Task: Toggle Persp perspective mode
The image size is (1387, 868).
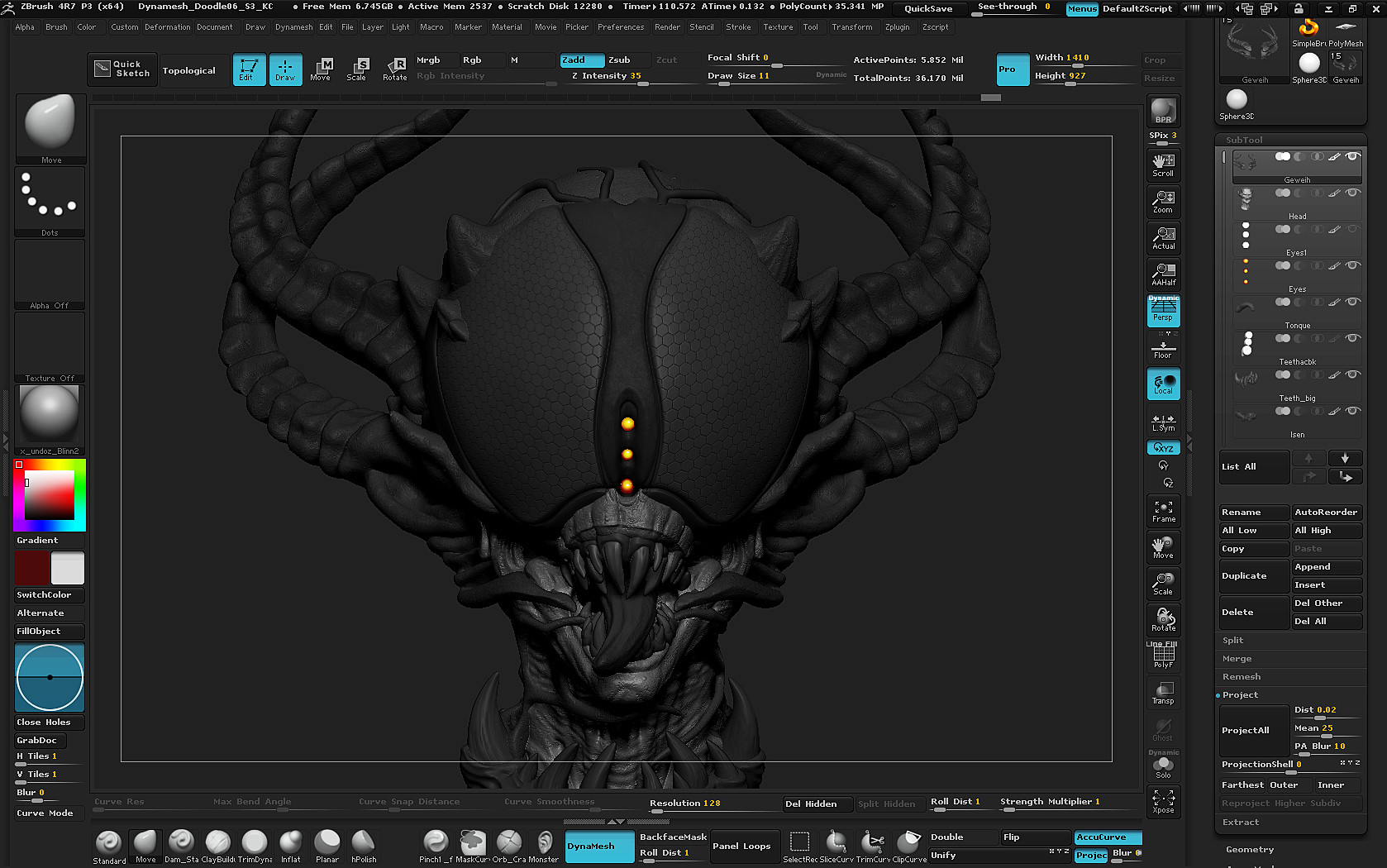Action: click(x=1163, y=310)
